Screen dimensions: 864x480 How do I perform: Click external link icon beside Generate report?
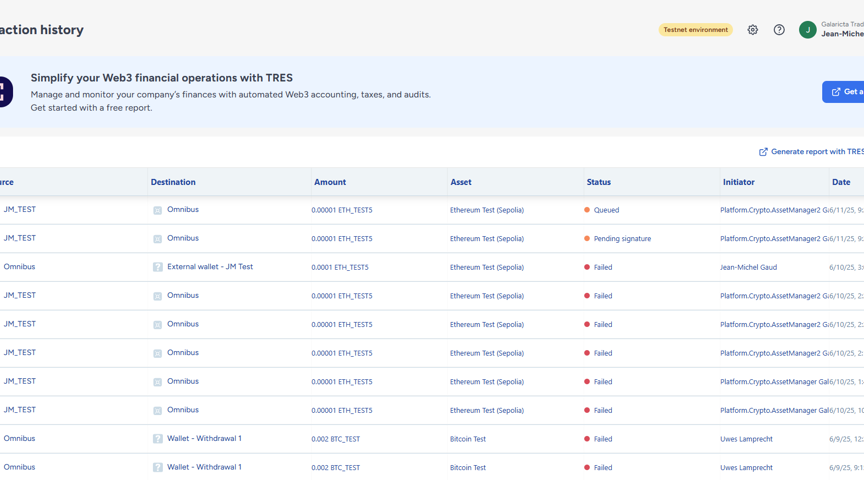pos(763,152)
